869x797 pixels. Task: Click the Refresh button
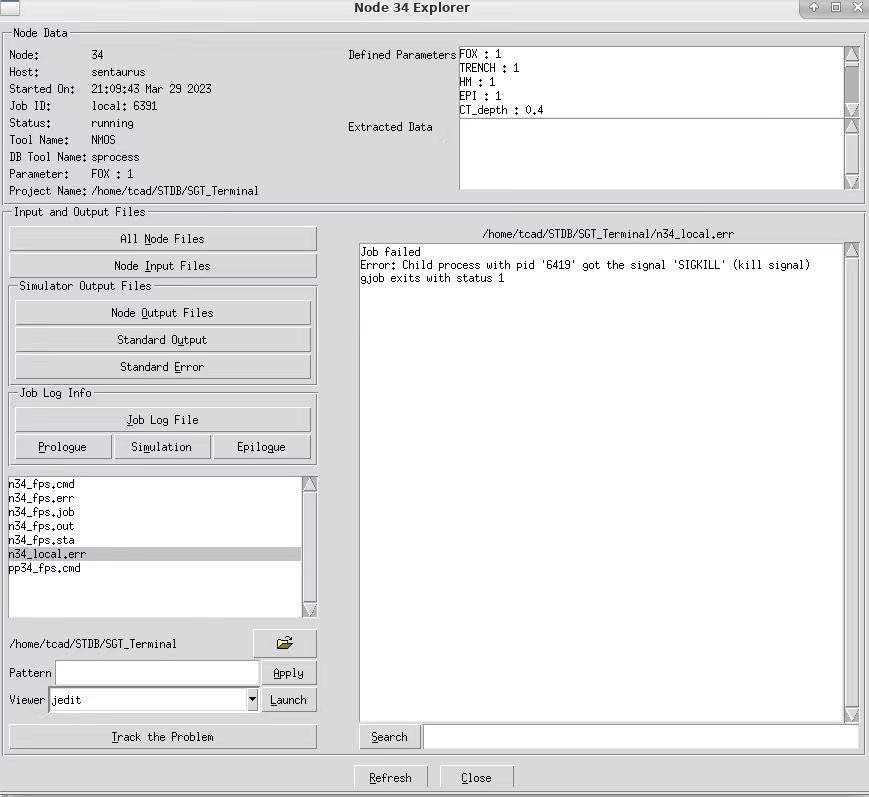pos(390,778)
